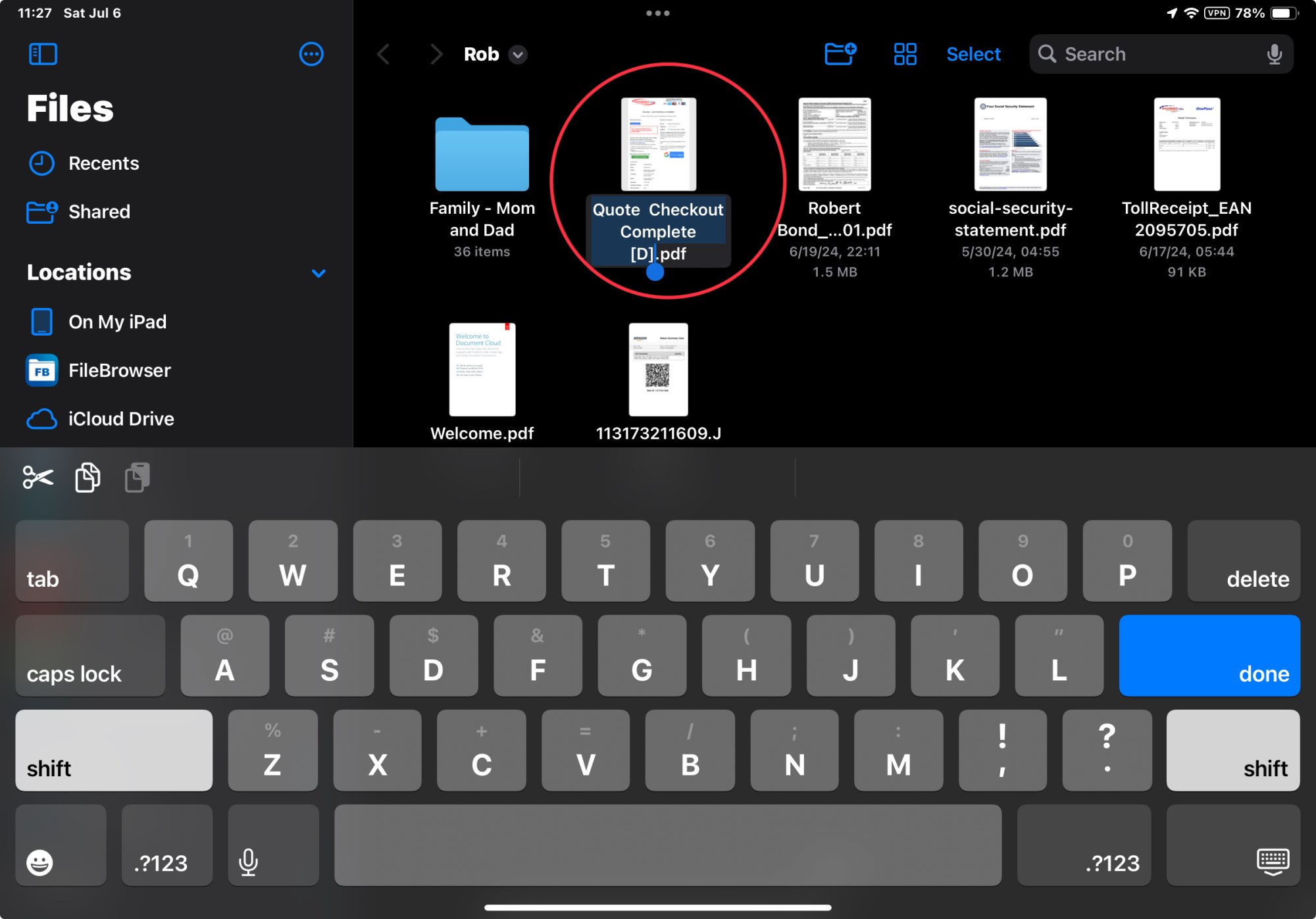Image resolution: width=1316 pixels, height=919 pixels.
Task: Collapse the Locations section chevron
Action: 318,273
